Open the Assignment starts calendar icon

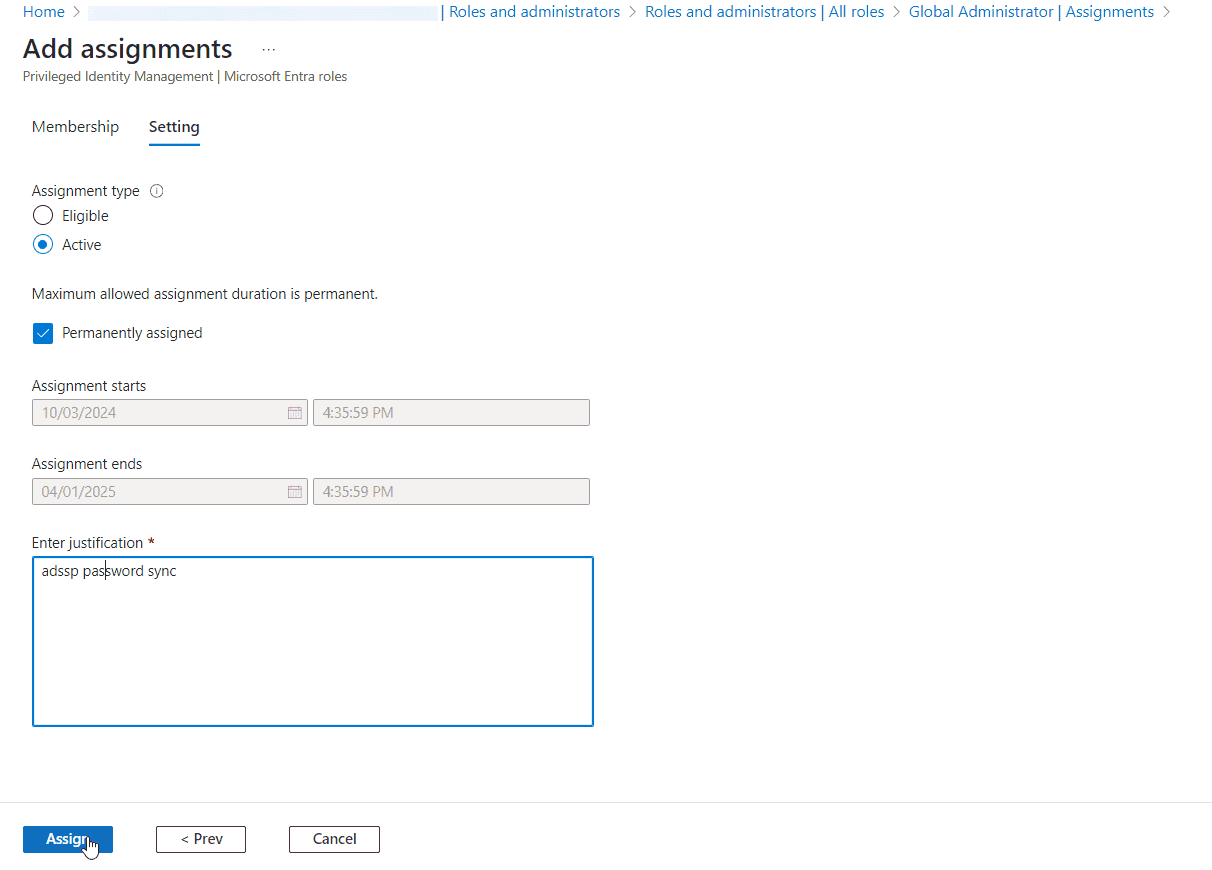(294, 412)
